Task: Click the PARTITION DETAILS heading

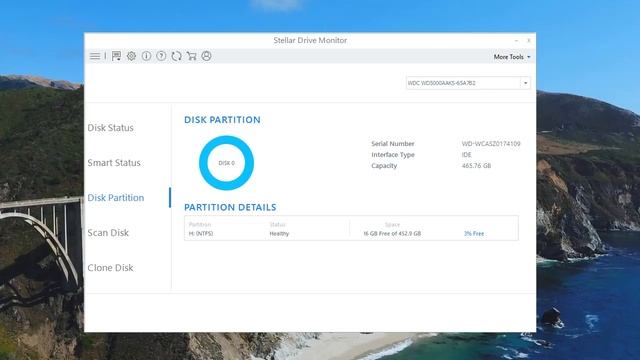Action: [x=230, y=207]
